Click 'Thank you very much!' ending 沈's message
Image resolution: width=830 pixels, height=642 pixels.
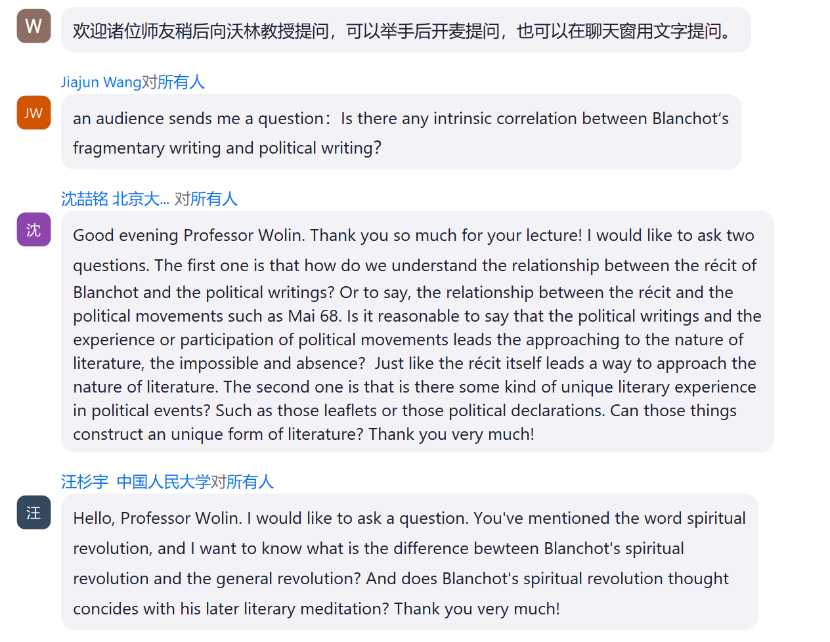coord(452,434)
